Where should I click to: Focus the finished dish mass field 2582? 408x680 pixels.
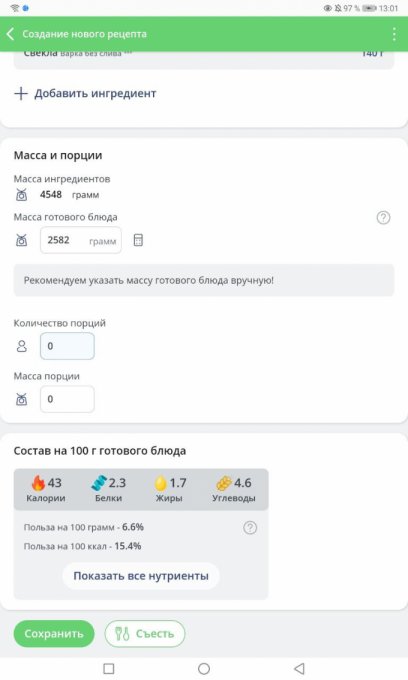[81, 240]
